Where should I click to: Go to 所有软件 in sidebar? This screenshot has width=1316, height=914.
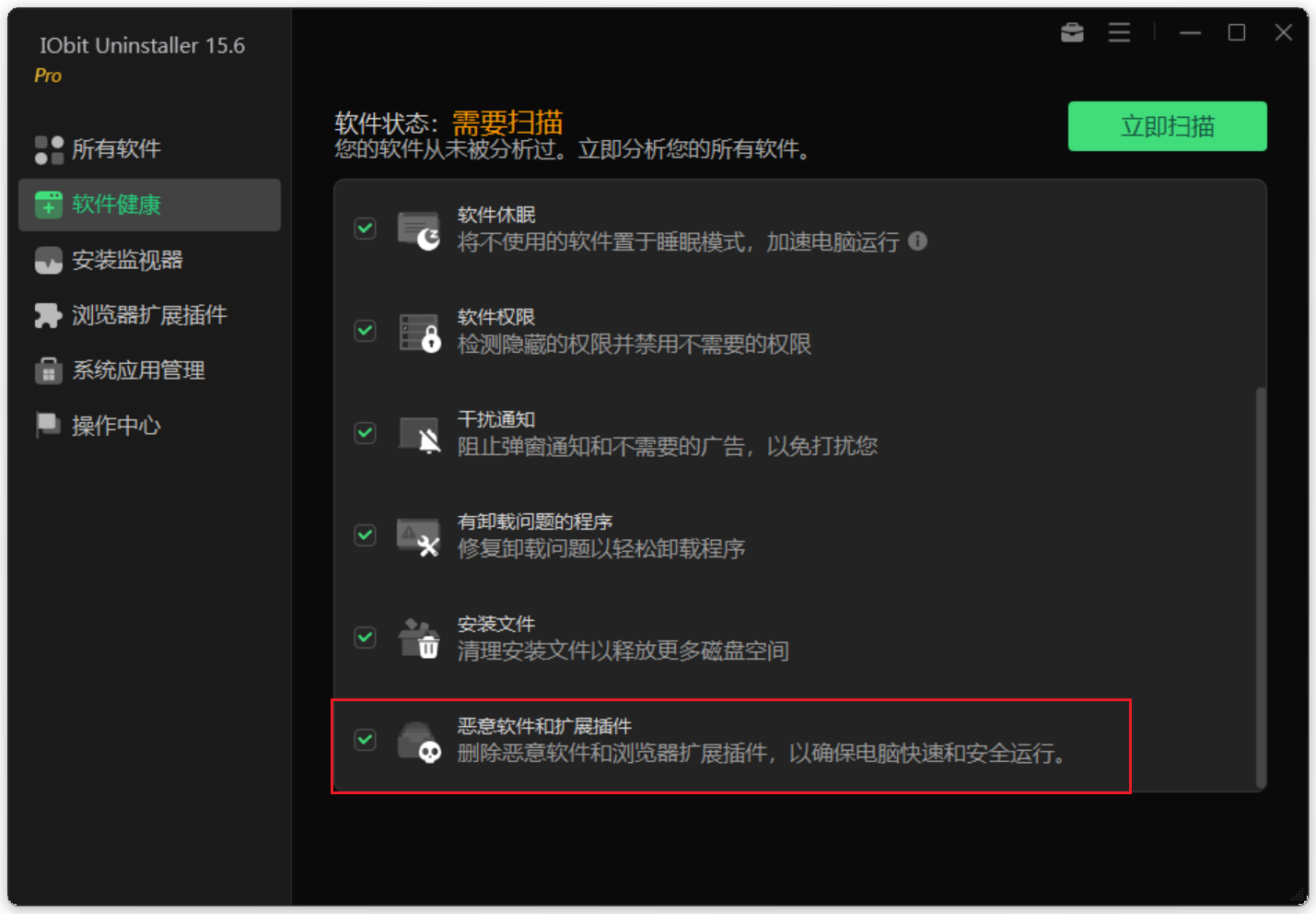pyautogui.click(x=149, y=149)
